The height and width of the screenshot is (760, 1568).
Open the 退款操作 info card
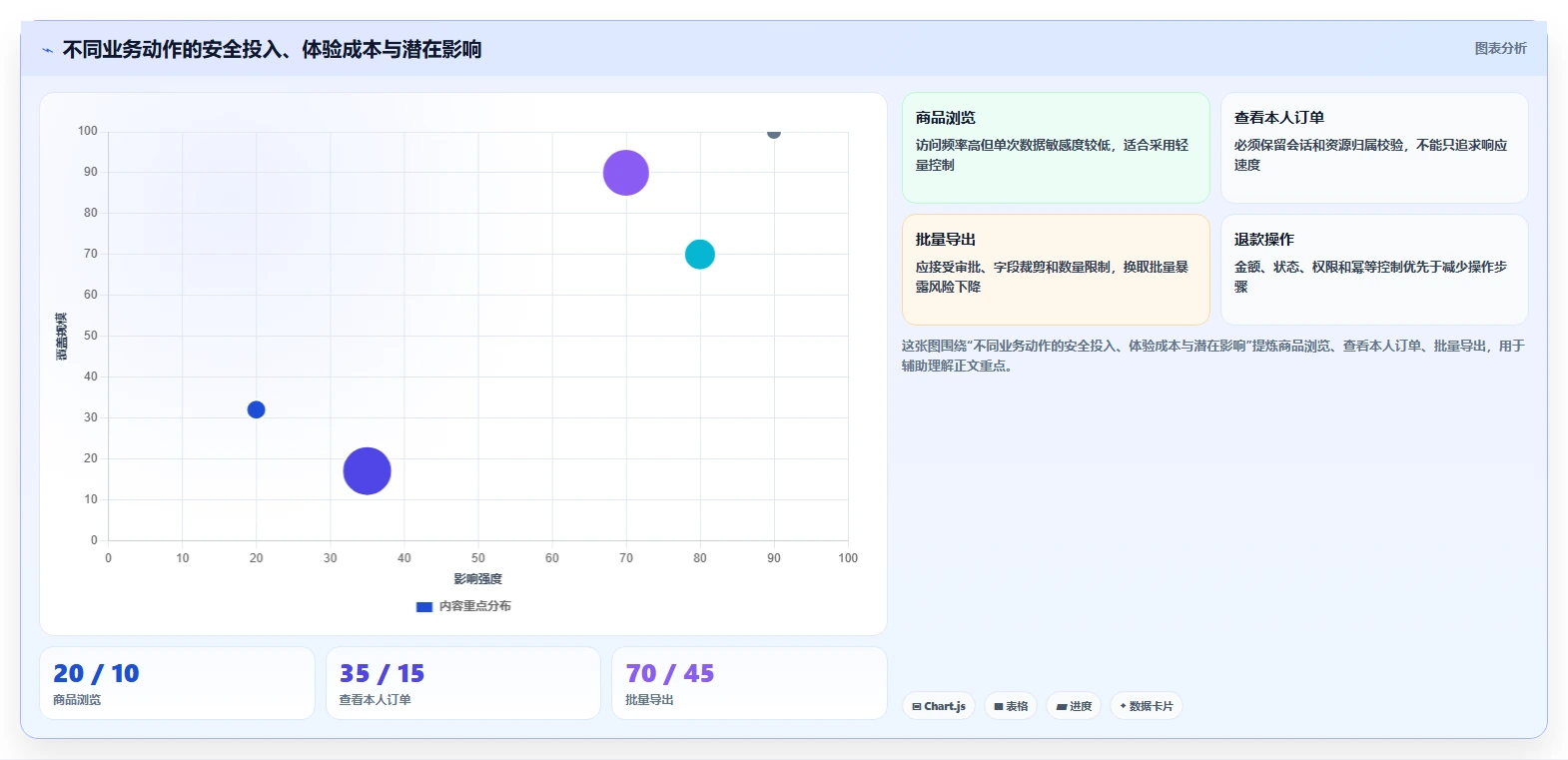click(x=1374, y=270)
